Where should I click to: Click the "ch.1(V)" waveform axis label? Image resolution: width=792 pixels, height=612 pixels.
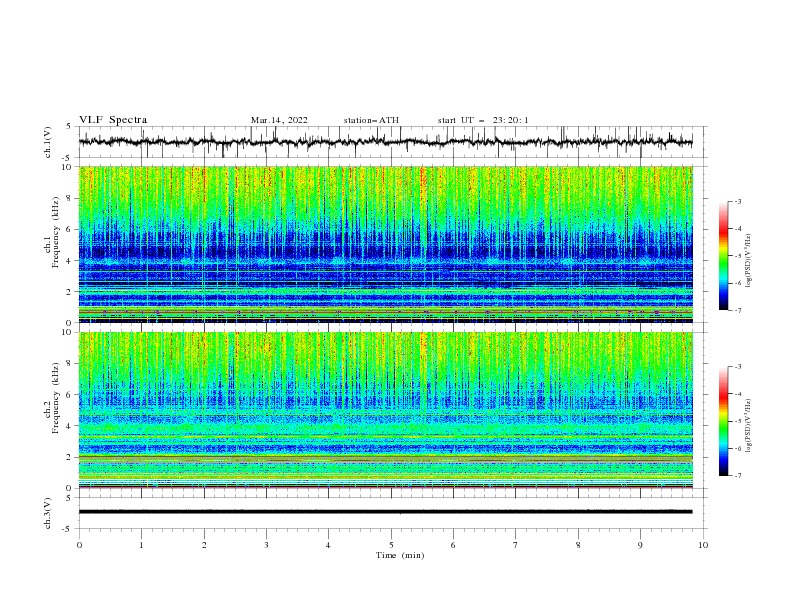(x=48, y=142)
